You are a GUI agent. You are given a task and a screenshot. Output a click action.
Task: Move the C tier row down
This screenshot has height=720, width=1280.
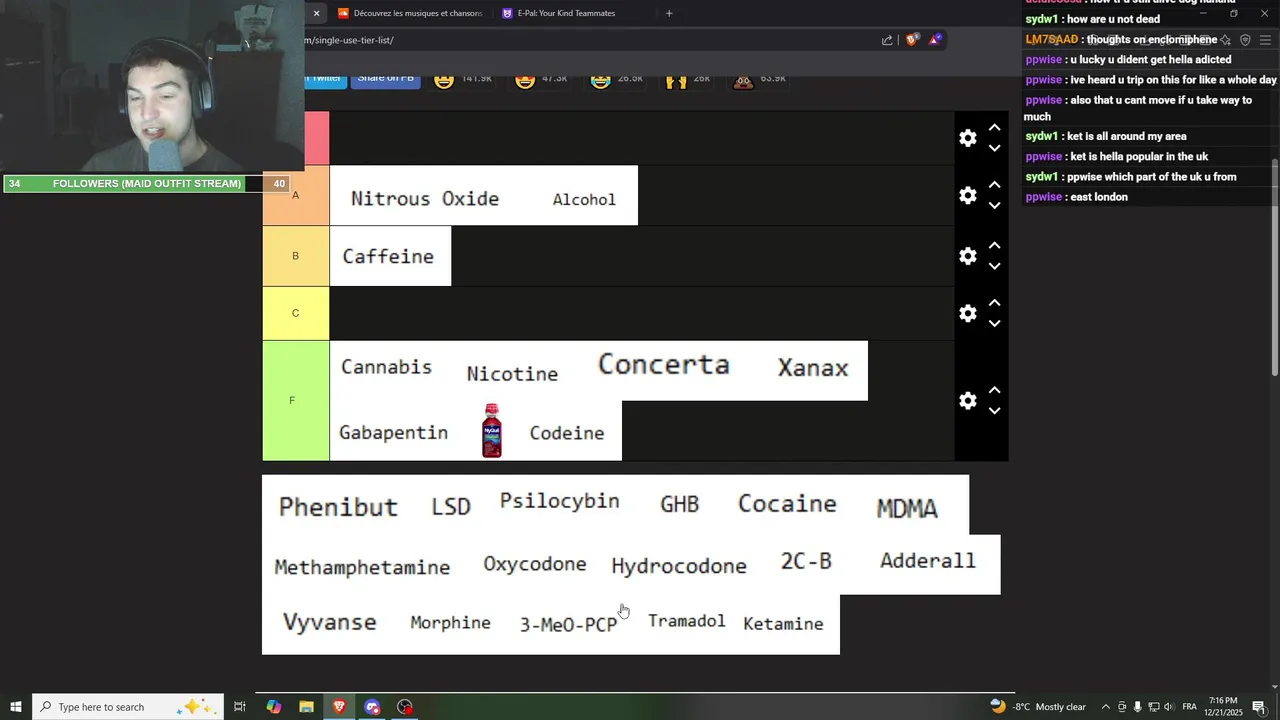(x=994, y=323)
